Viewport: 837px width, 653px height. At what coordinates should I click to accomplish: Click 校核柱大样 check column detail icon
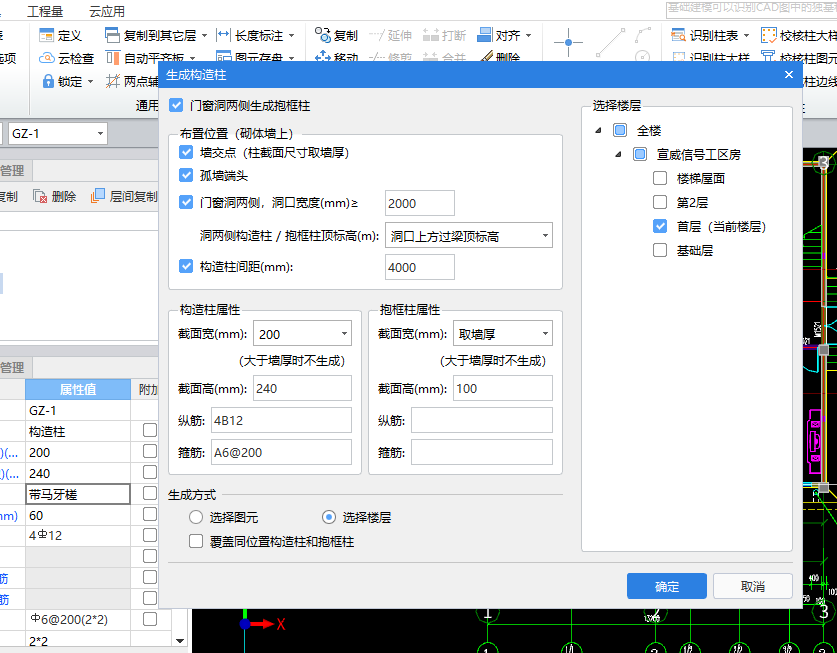768,35
